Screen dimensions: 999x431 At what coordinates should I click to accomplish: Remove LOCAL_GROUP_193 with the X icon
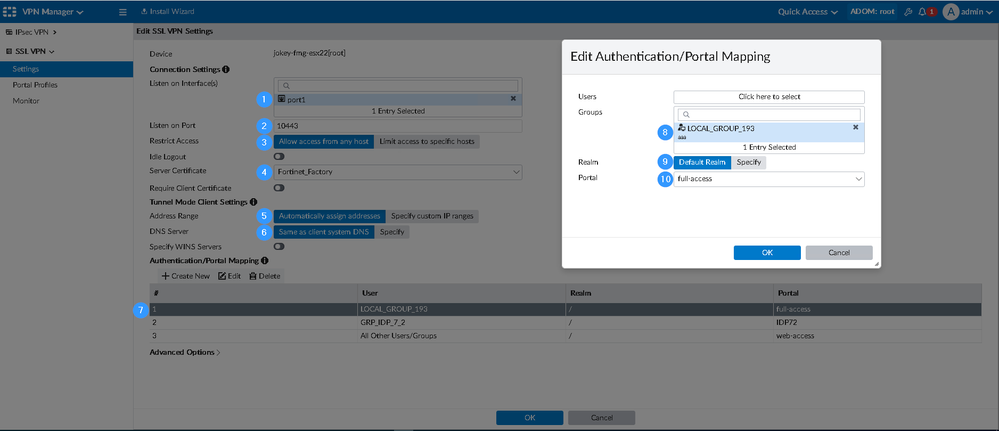point(855,128)
